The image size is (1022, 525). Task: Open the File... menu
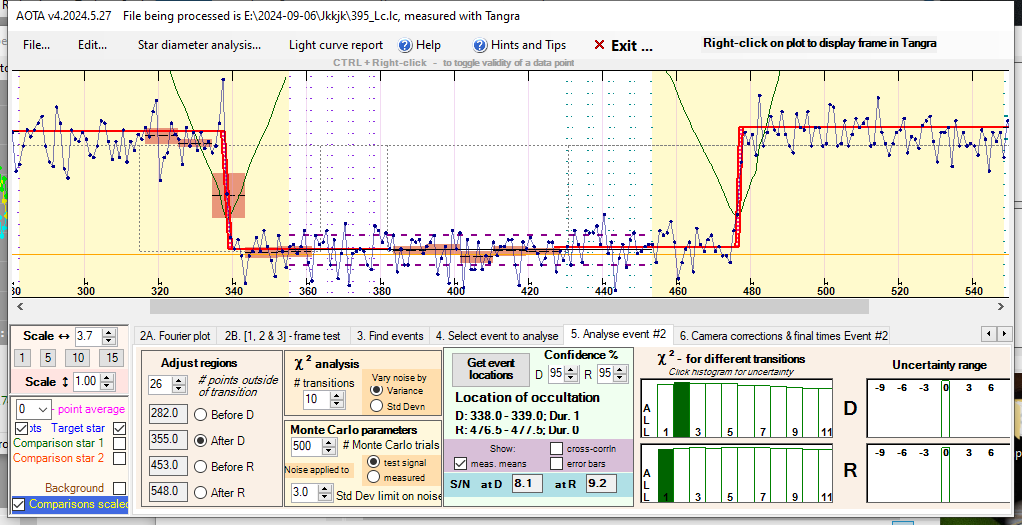(x=36, y=45)
